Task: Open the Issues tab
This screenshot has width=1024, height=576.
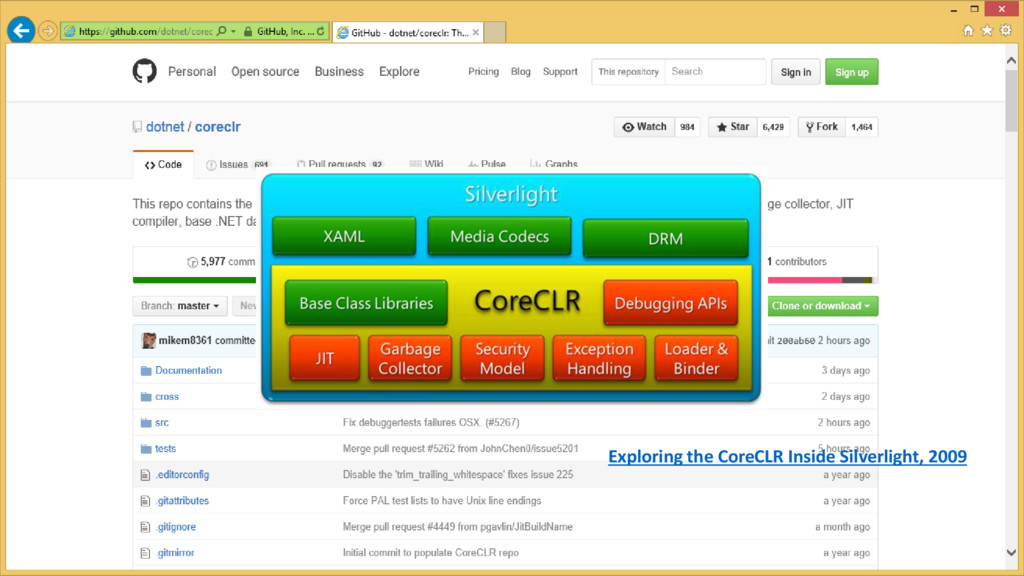Action: [238, 165]
